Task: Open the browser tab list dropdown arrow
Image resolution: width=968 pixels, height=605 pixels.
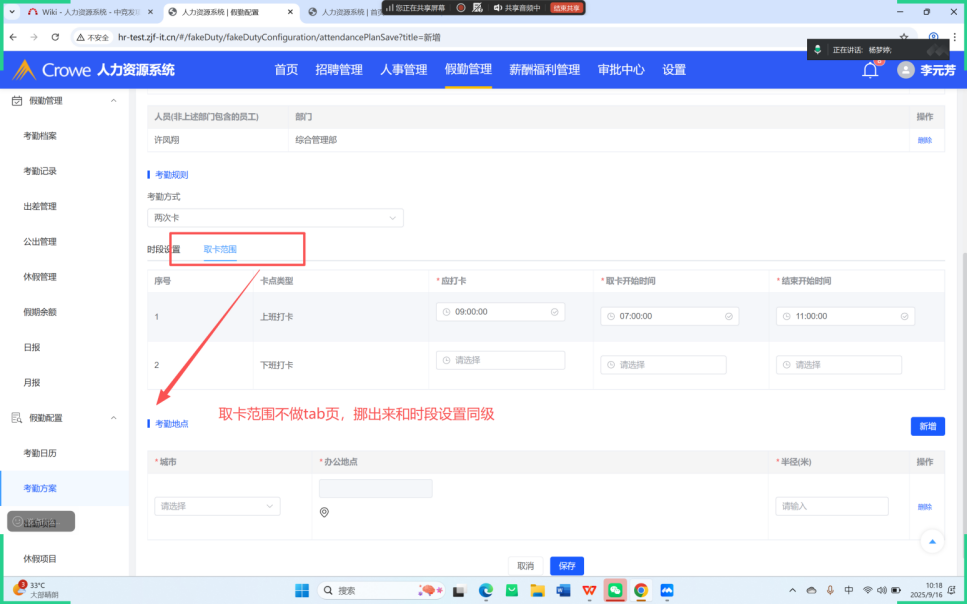Action: [x=12, y=12]
